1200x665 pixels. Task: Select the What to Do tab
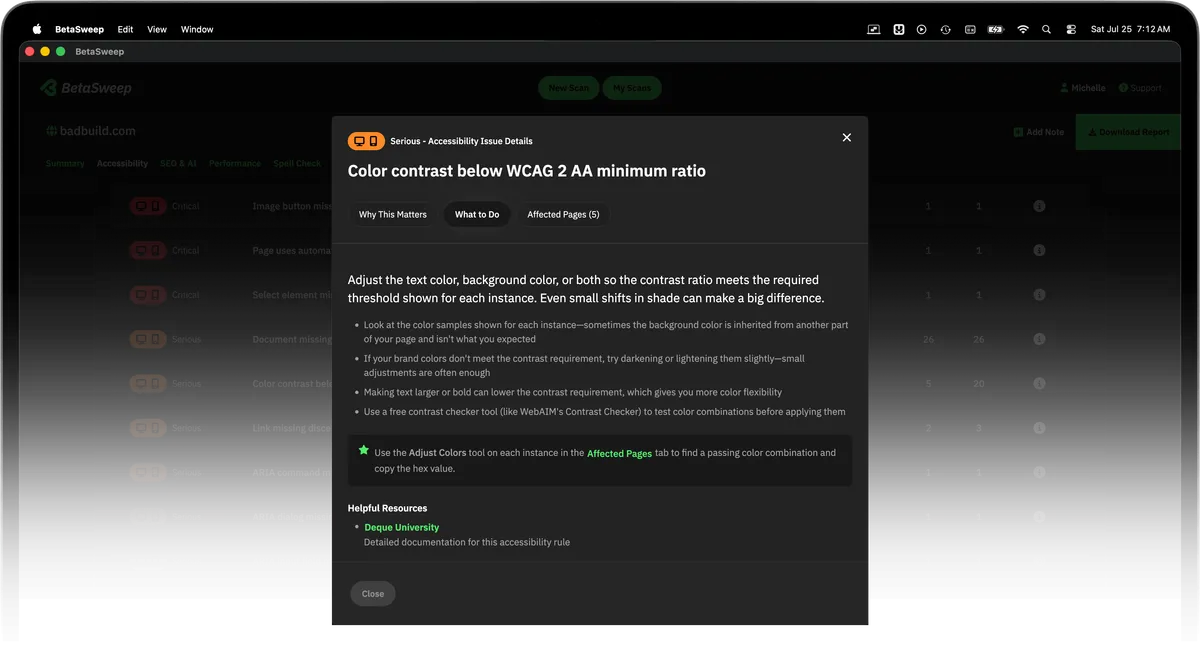pos(477,214)
